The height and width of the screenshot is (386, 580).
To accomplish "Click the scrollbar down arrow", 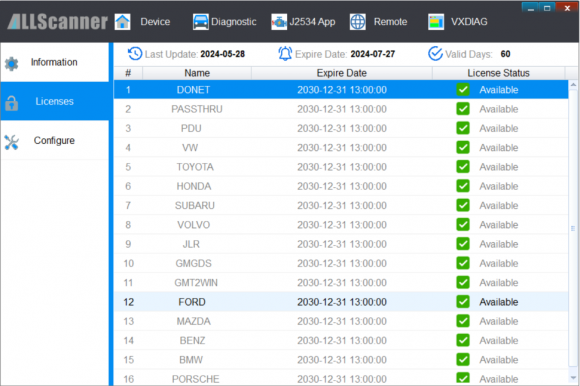I will coord(573,377).
